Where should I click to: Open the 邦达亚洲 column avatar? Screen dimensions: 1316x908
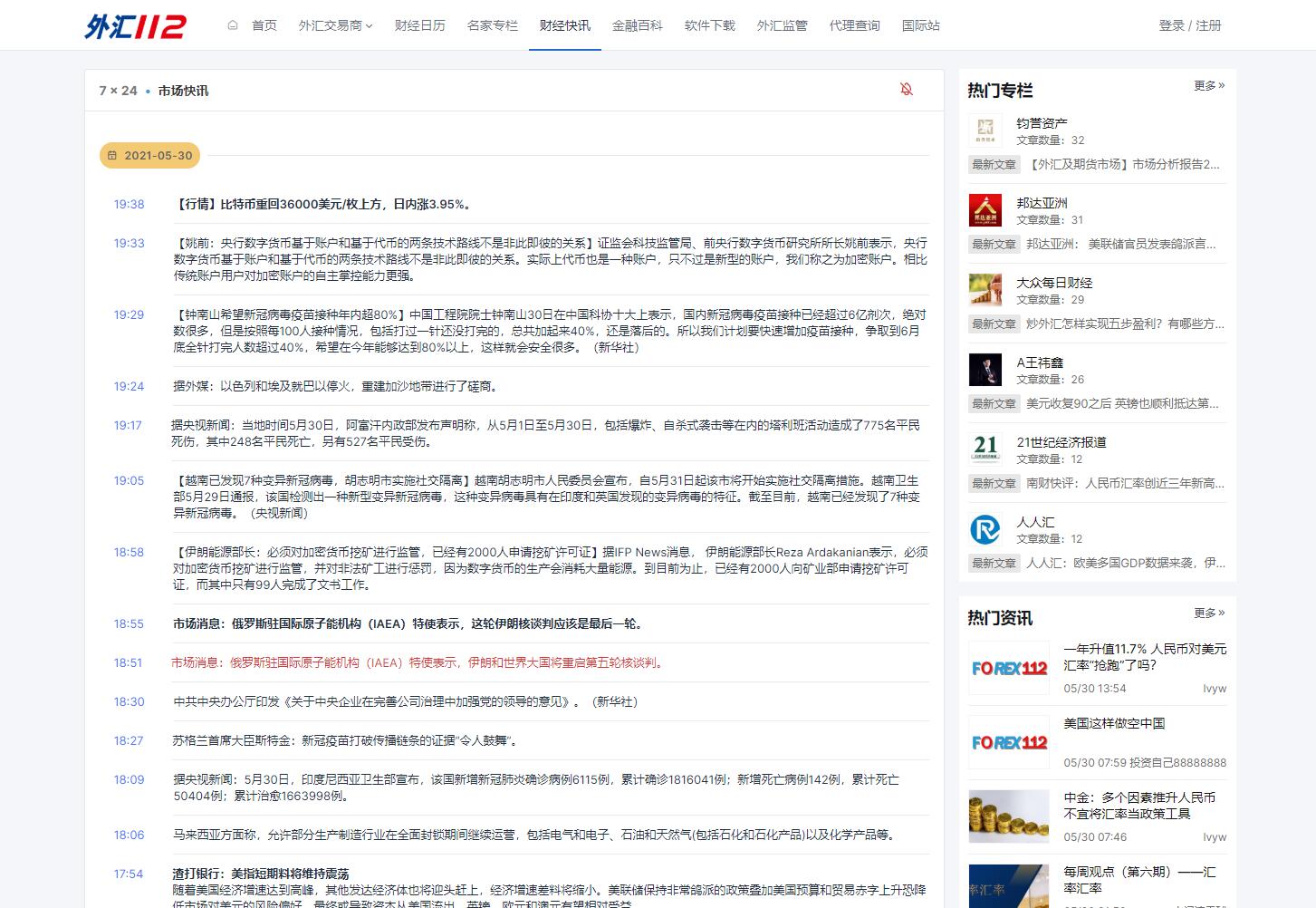(x=985, y=210)
